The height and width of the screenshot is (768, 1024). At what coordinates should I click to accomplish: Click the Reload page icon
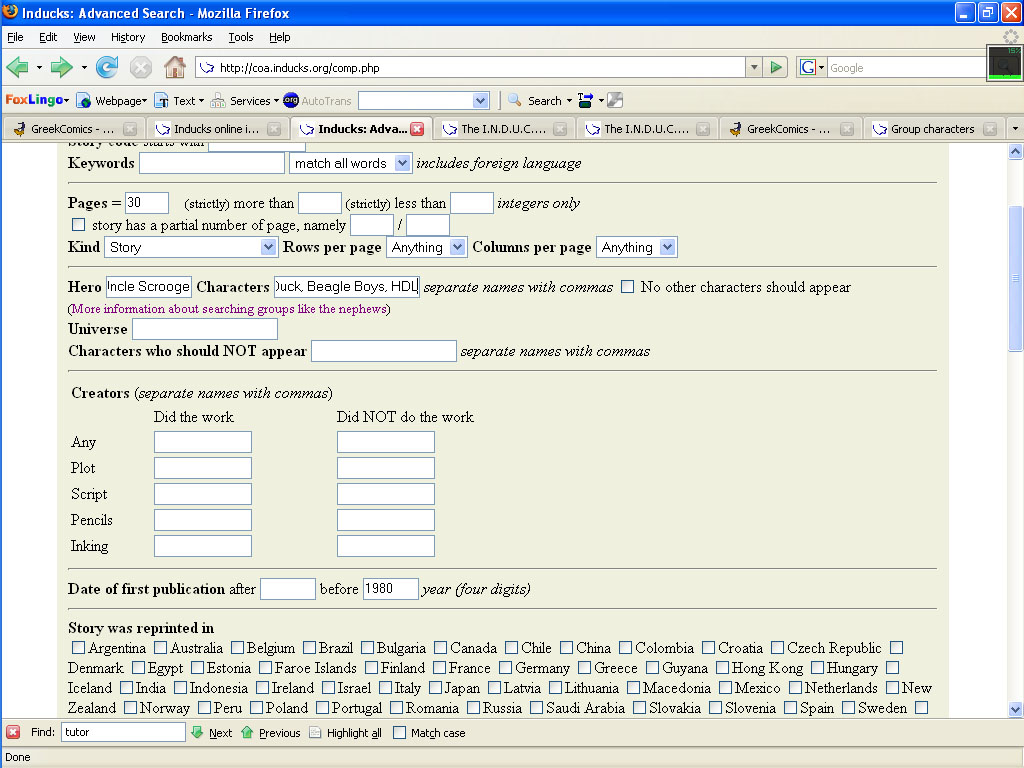[x=107, y=68]
